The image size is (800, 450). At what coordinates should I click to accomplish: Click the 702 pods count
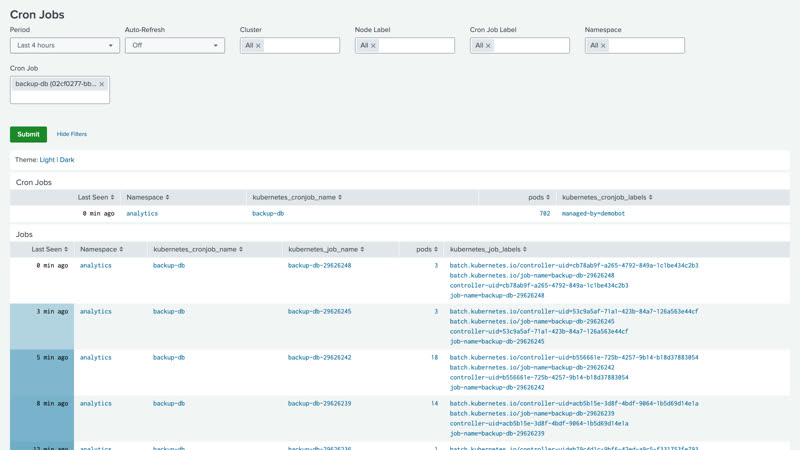[x=545, y=214]
